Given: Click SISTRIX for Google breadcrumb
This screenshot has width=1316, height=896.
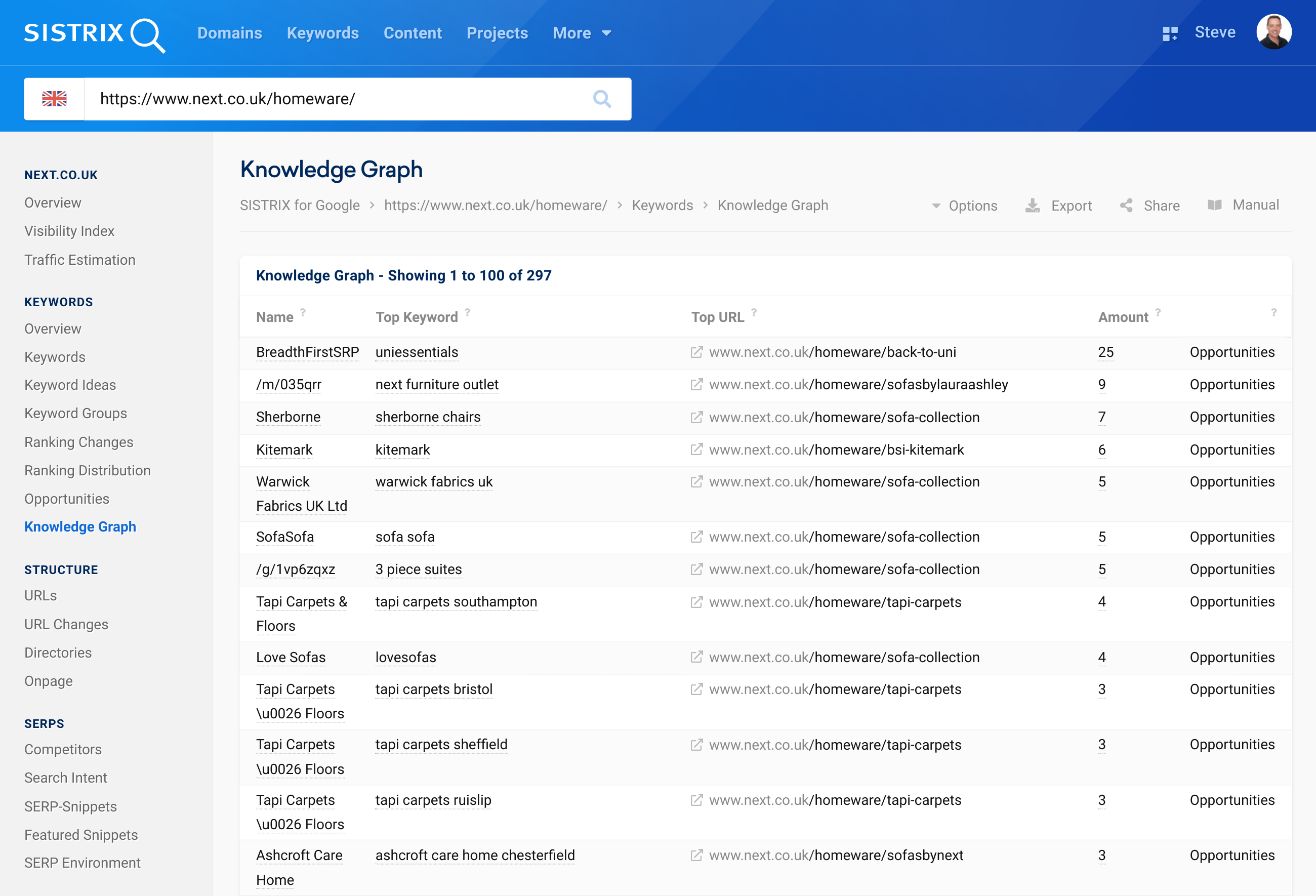Looking at the screenshot, I should click(x=300, y=205).
